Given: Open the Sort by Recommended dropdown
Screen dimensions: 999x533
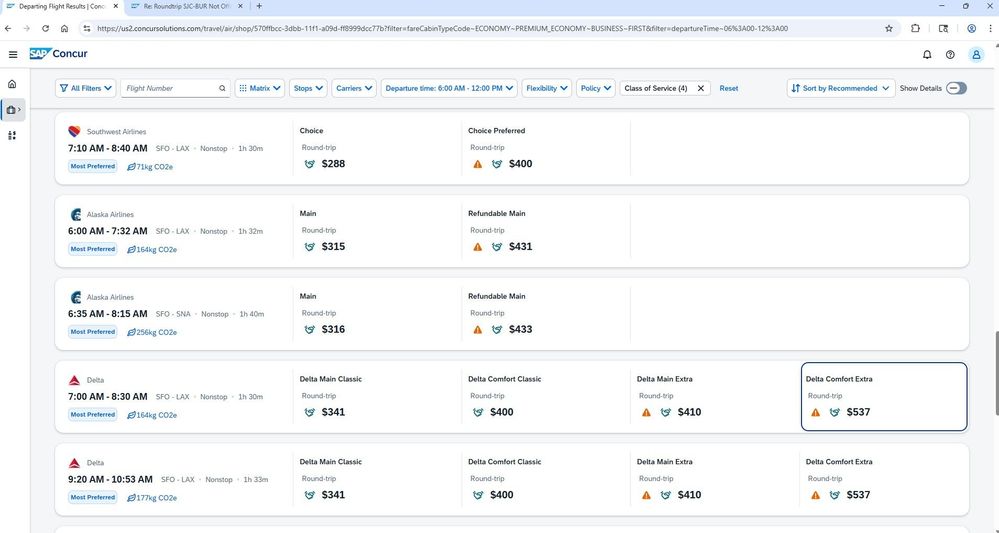Looking at the screenshot, I should (x=840, y=89).
